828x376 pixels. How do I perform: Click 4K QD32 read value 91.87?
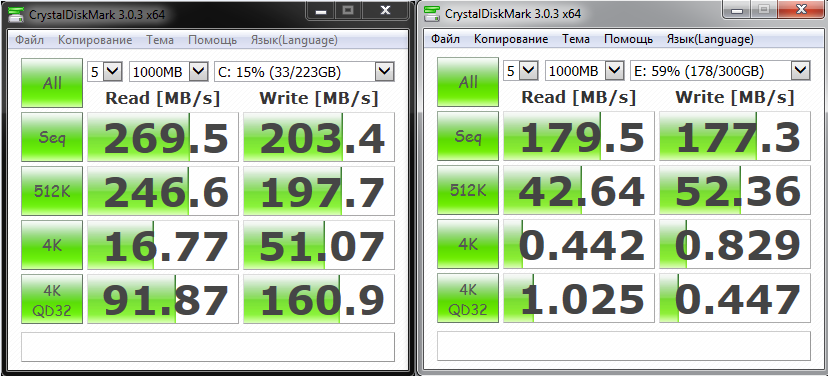tap(164, 299)
